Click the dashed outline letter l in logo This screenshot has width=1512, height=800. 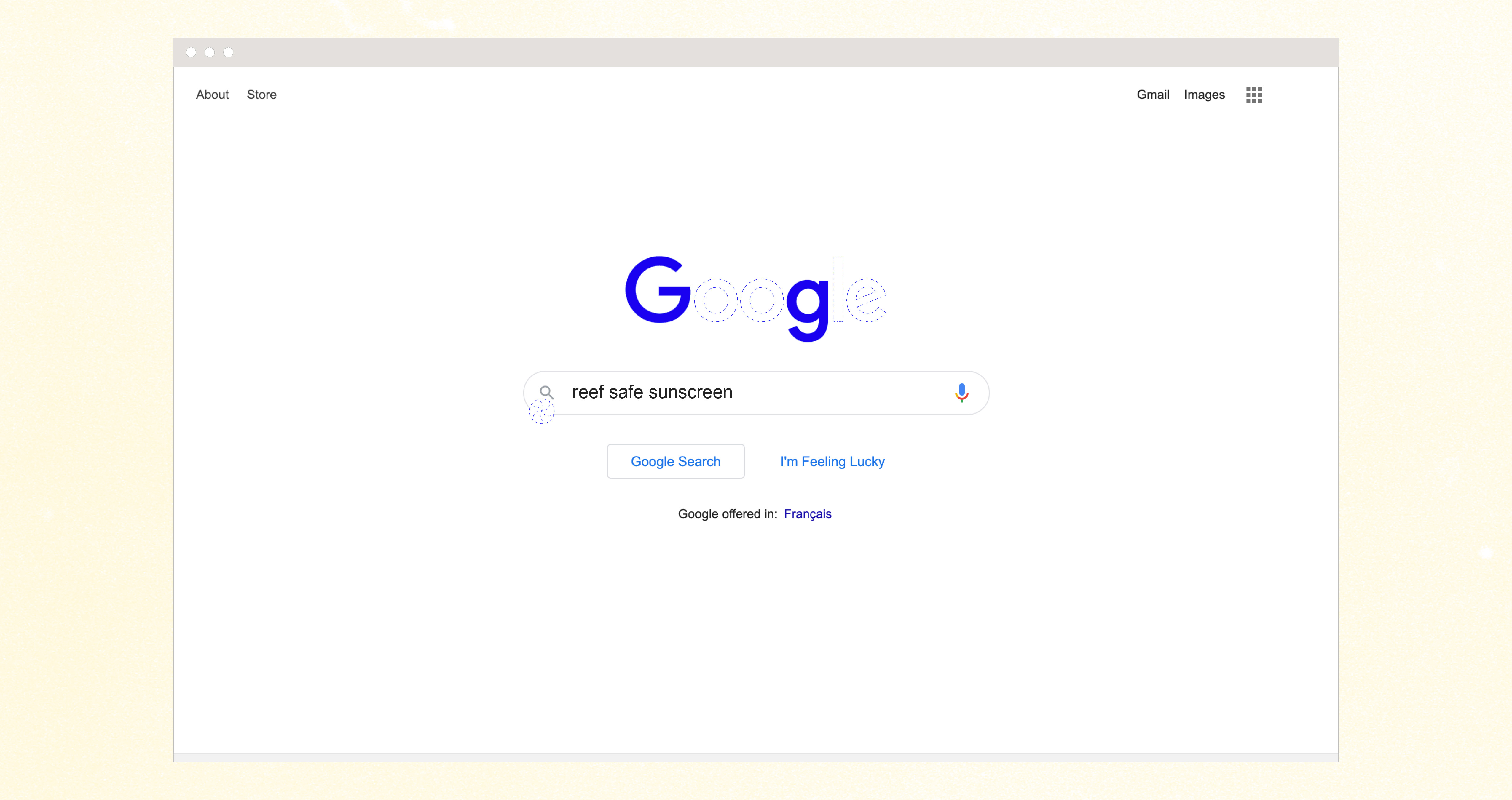click(838, 289)
